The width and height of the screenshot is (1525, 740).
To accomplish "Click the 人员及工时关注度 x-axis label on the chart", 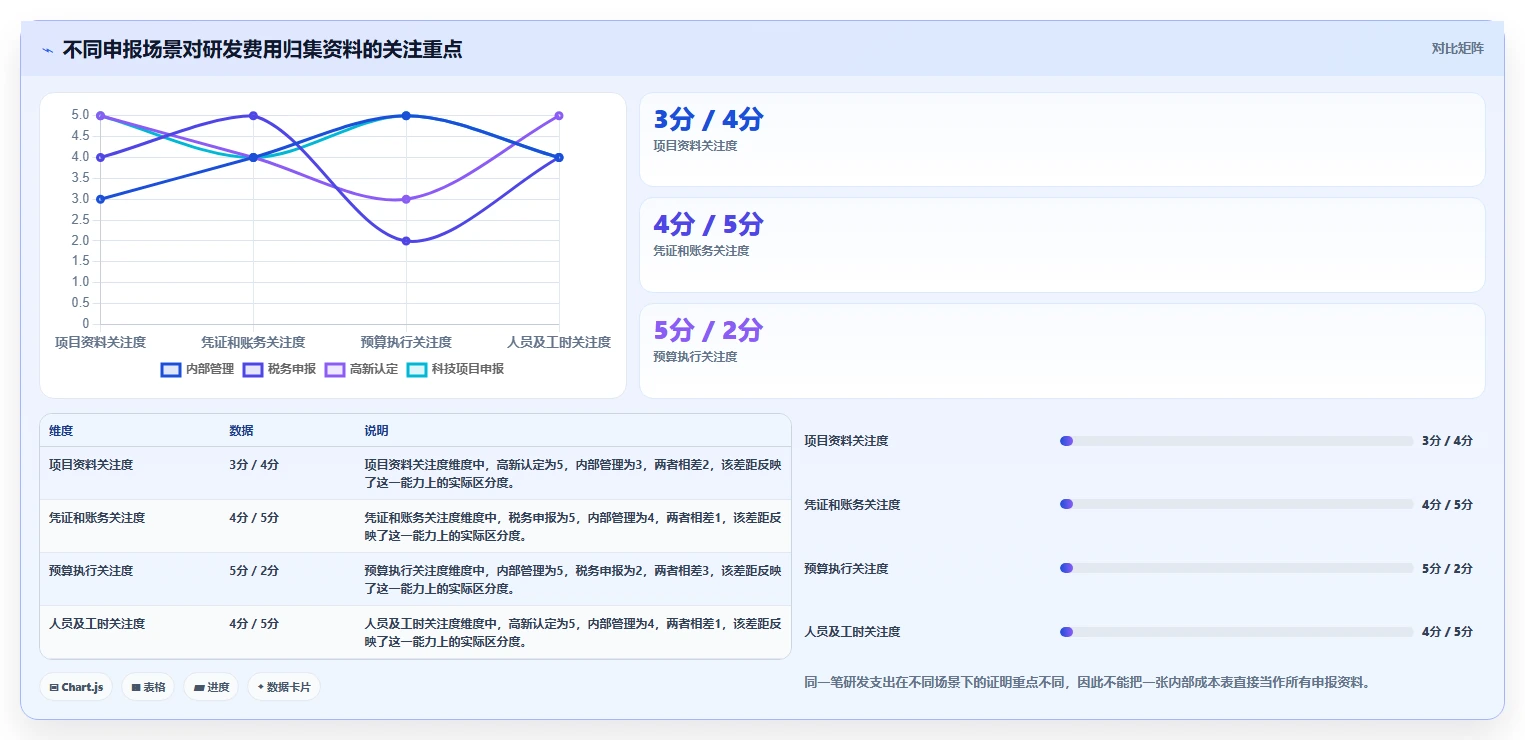I will [559, 342].
